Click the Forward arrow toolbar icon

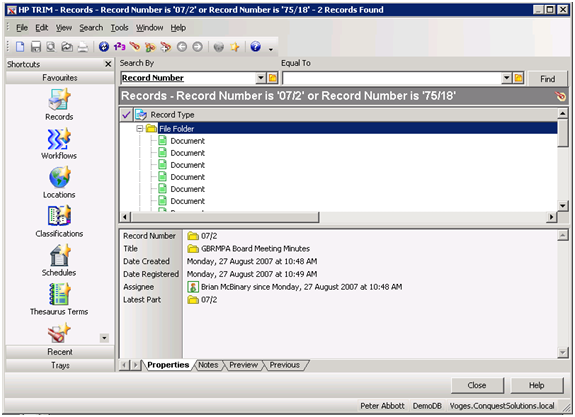[x=197, y=47]
